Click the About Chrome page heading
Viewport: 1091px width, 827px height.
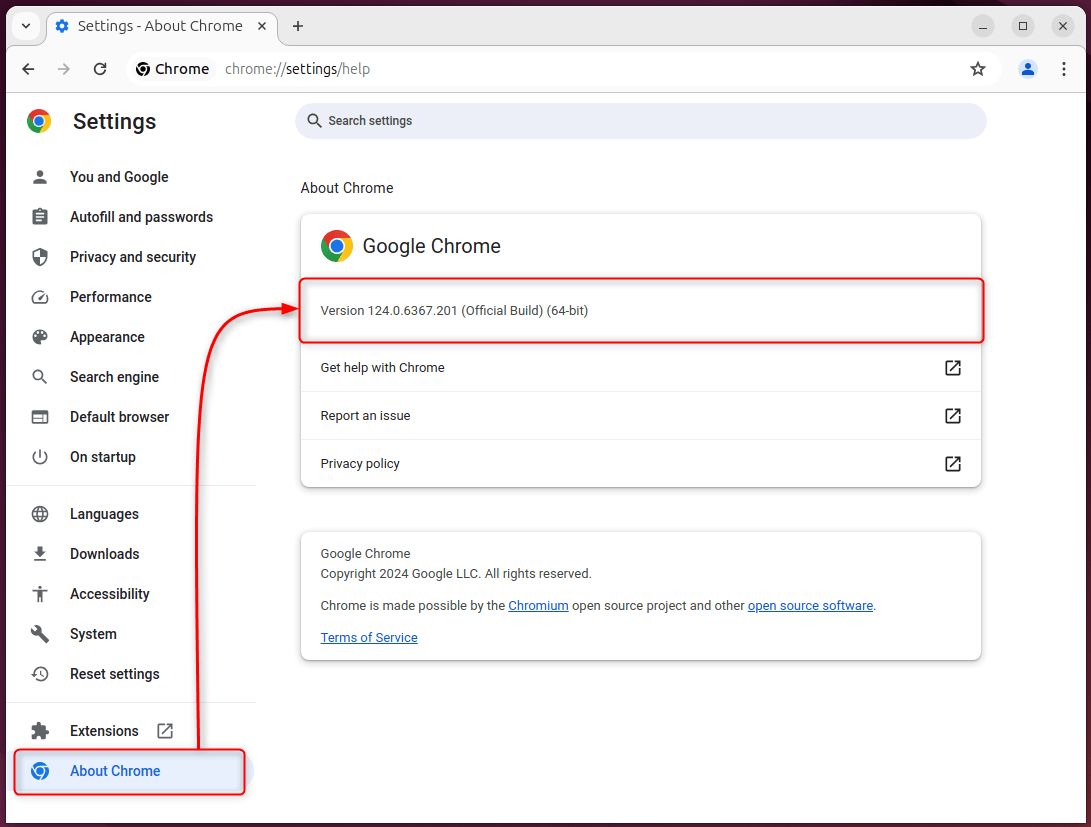(347, 188)
